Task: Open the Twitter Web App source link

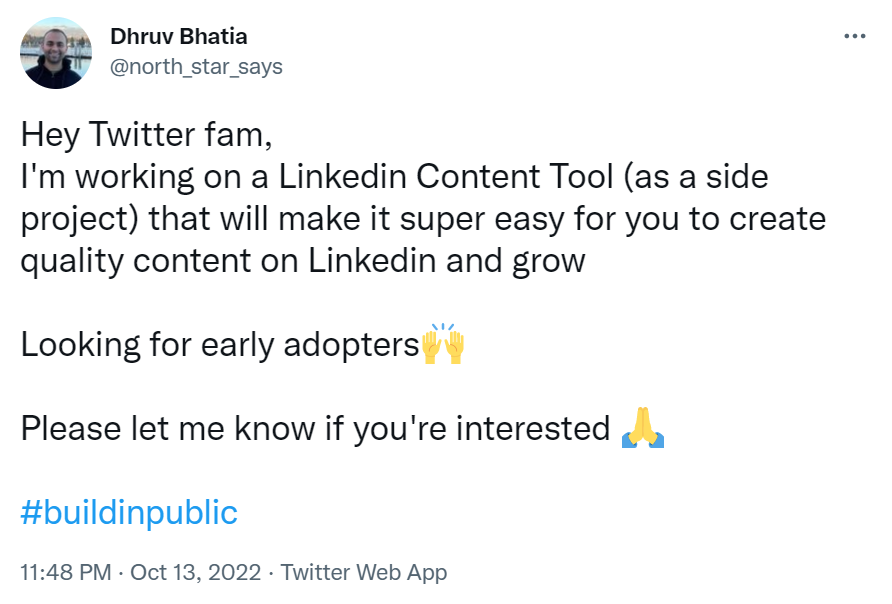Action: coord(364,573)
